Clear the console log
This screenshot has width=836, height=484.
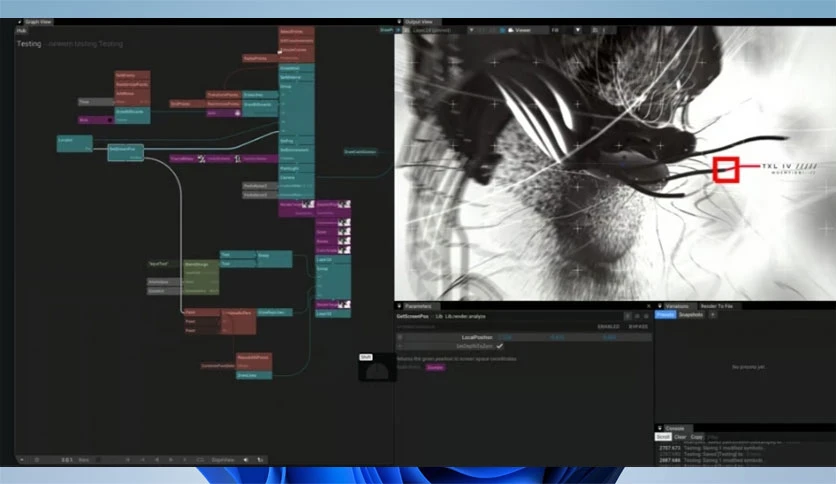(x=680, y=437)
